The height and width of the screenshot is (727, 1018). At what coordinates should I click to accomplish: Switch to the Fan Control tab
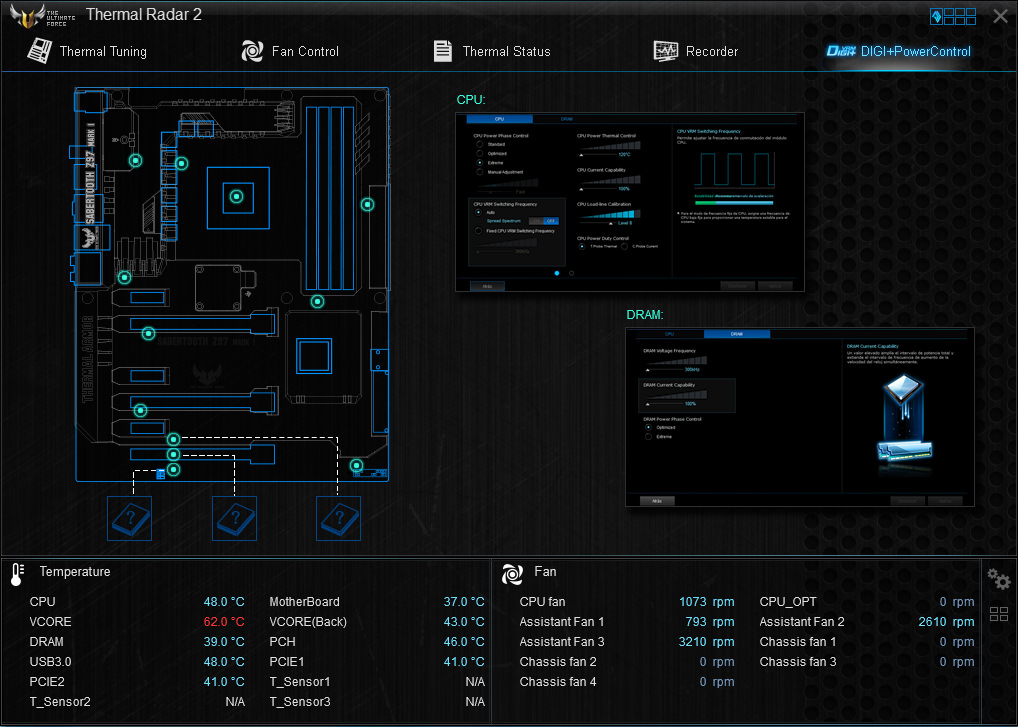pos(290,51)
